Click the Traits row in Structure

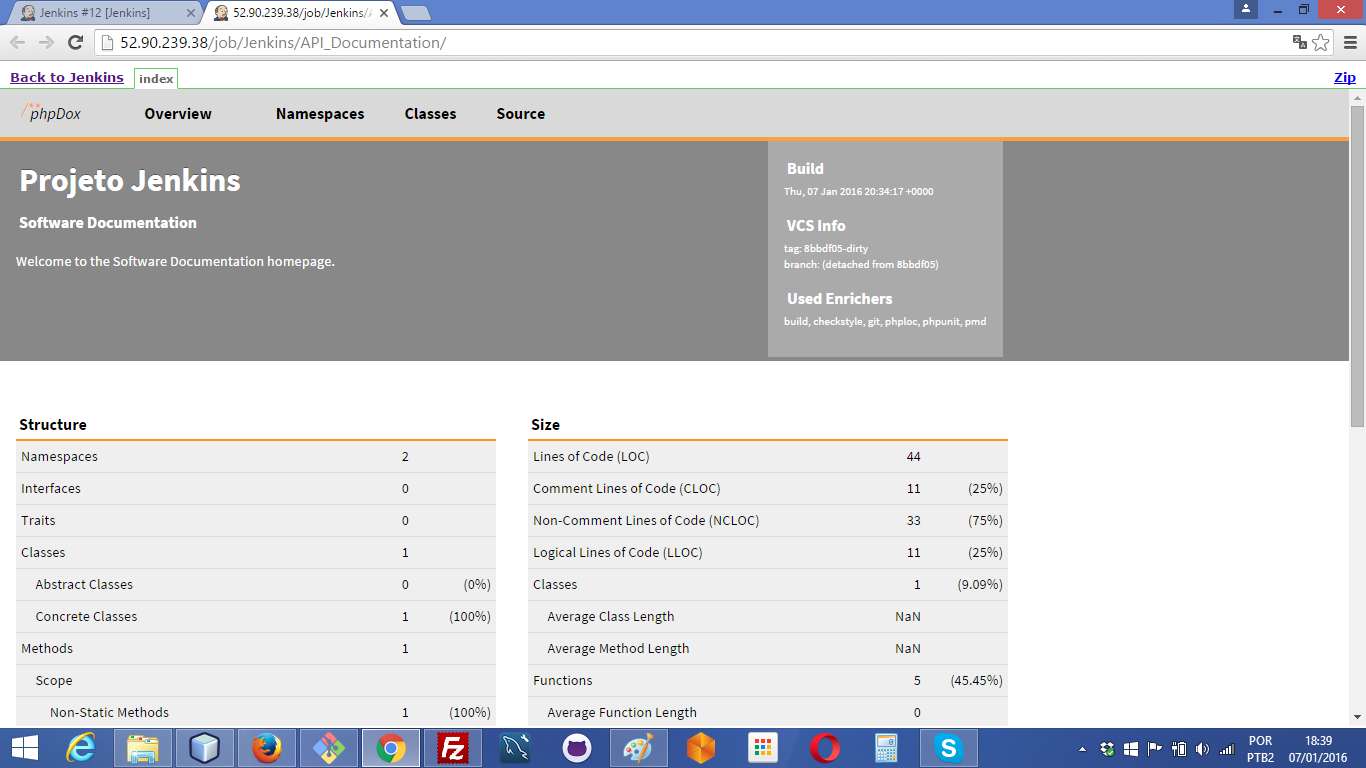point(256,521)
